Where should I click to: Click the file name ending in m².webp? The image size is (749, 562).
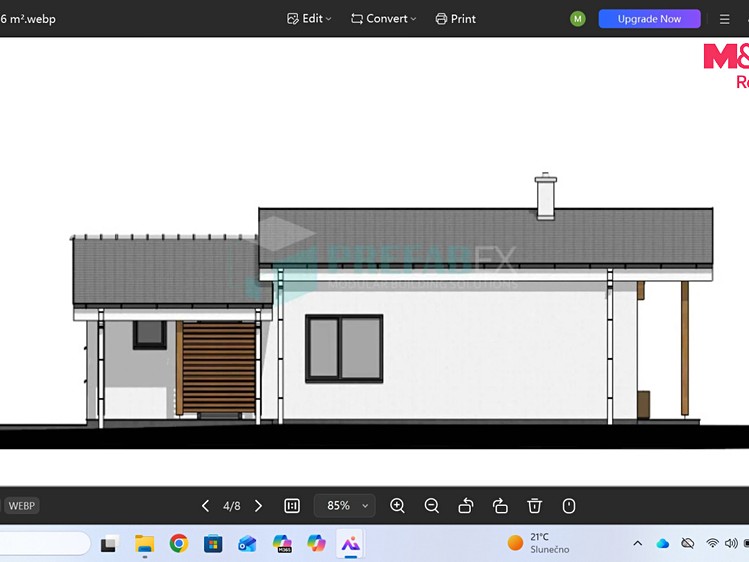(x=28, y=19)
